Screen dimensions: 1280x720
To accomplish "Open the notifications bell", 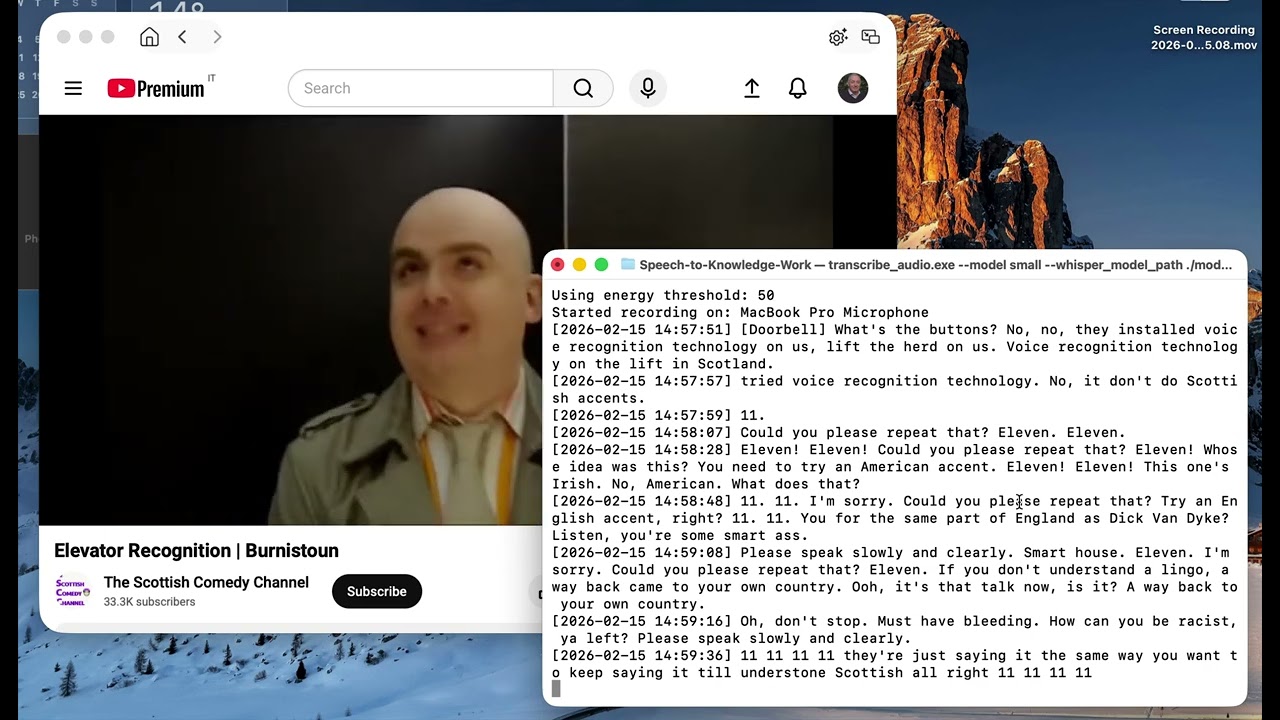I will pos(797,88).
